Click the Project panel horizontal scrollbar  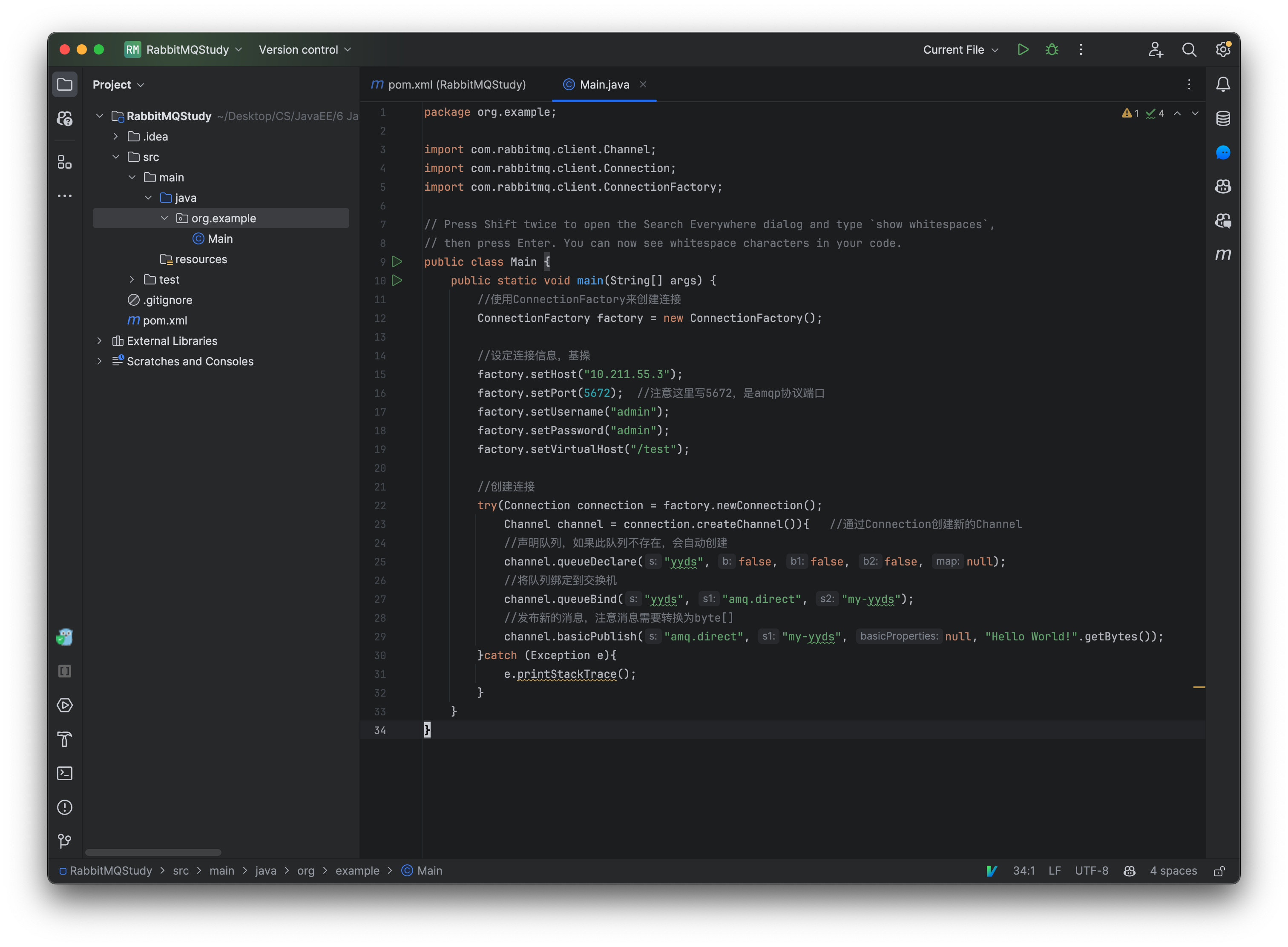tap(153, 852)
